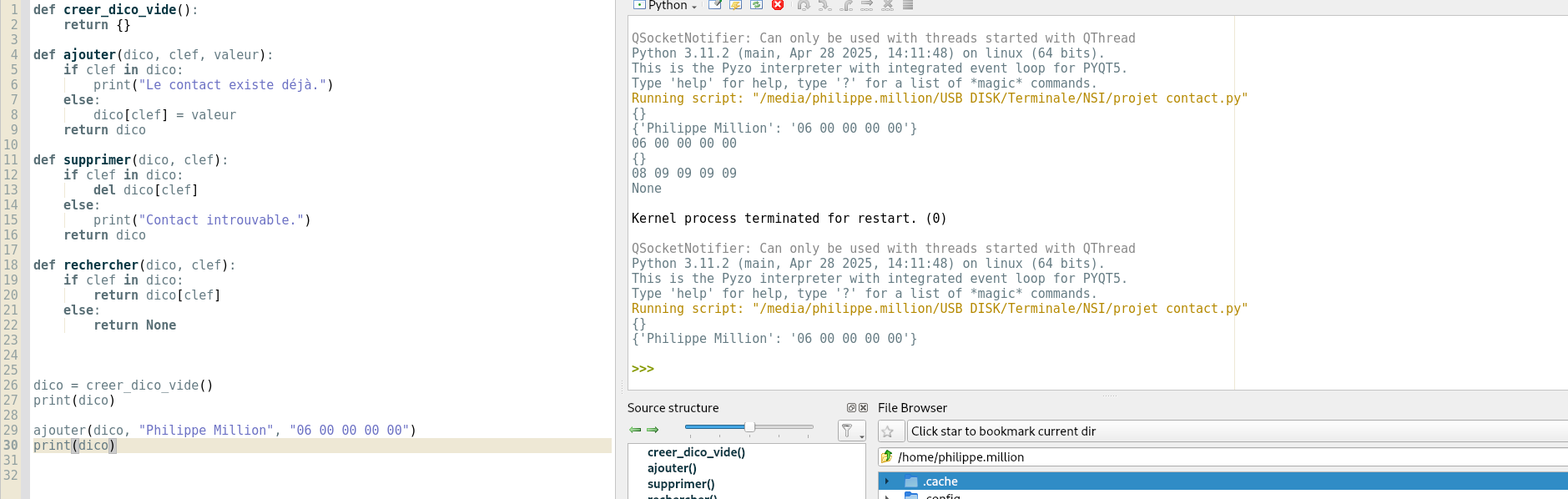Close the Source structure panel

tap(863, 408)
